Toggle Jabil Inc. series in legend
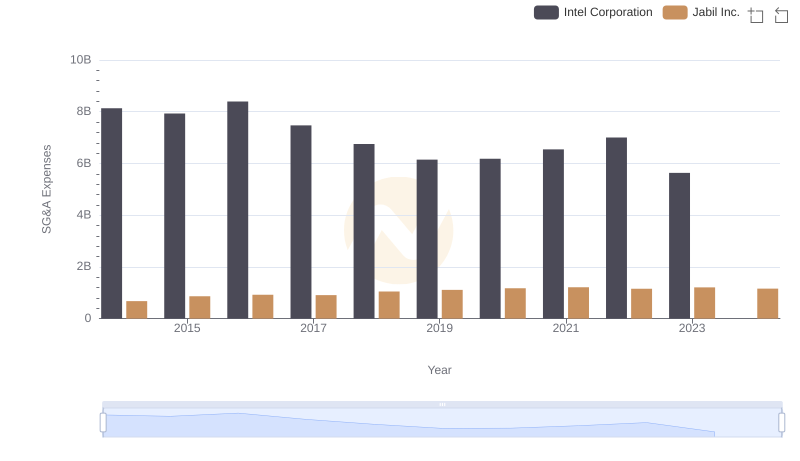Viewport: 800px width, 461px height. tap(701, 12)
